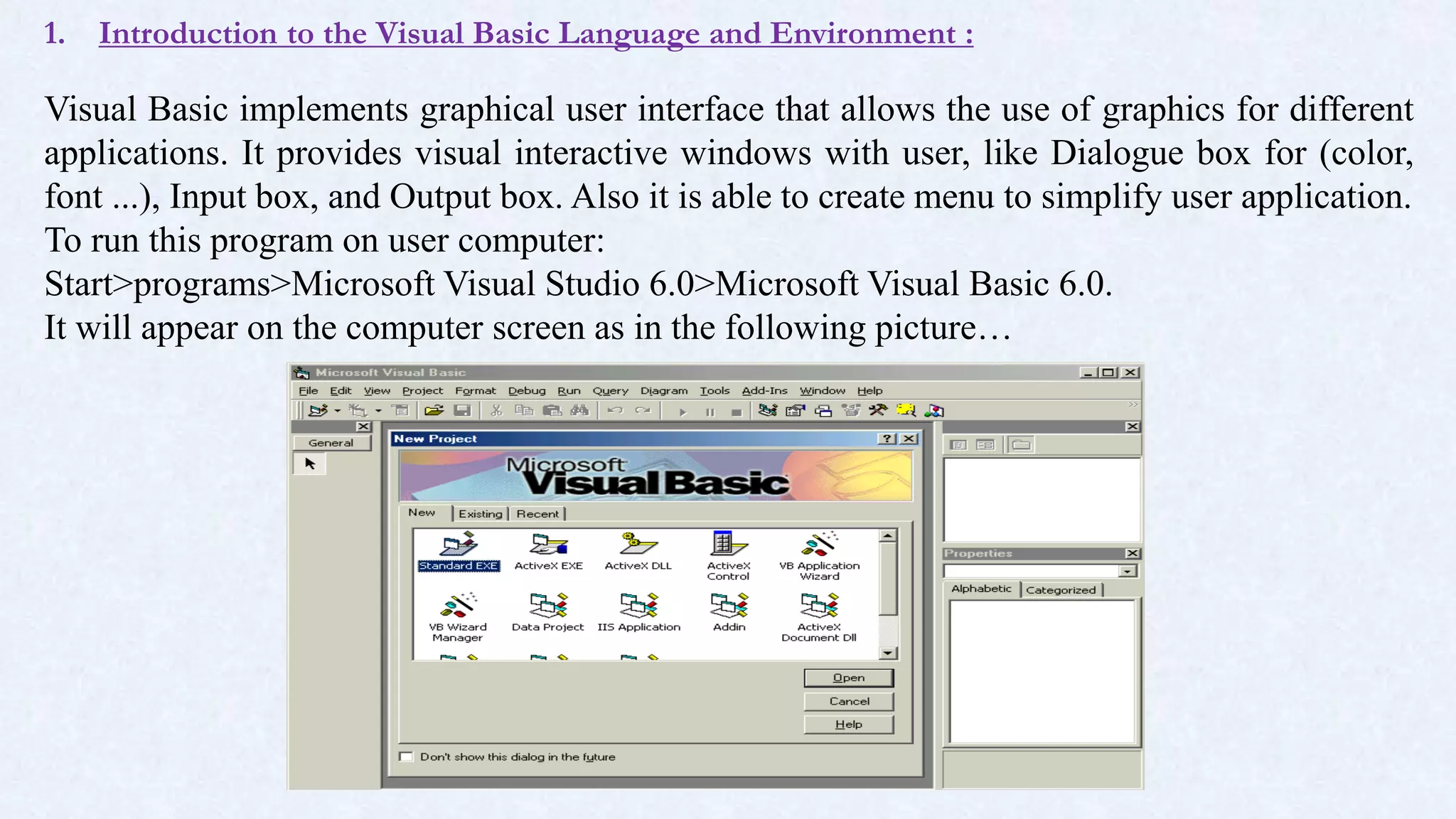Select VB Application Wizard icon
This screenshot has width=1456, height=819.
point(819,556)
